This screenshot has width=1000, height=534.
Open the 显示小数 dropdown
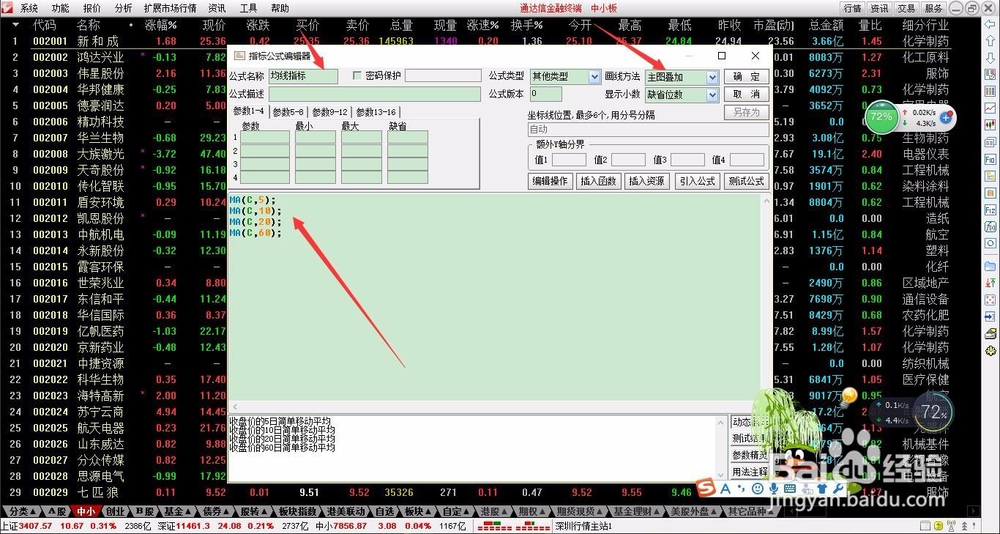click(x=712, y=95)
